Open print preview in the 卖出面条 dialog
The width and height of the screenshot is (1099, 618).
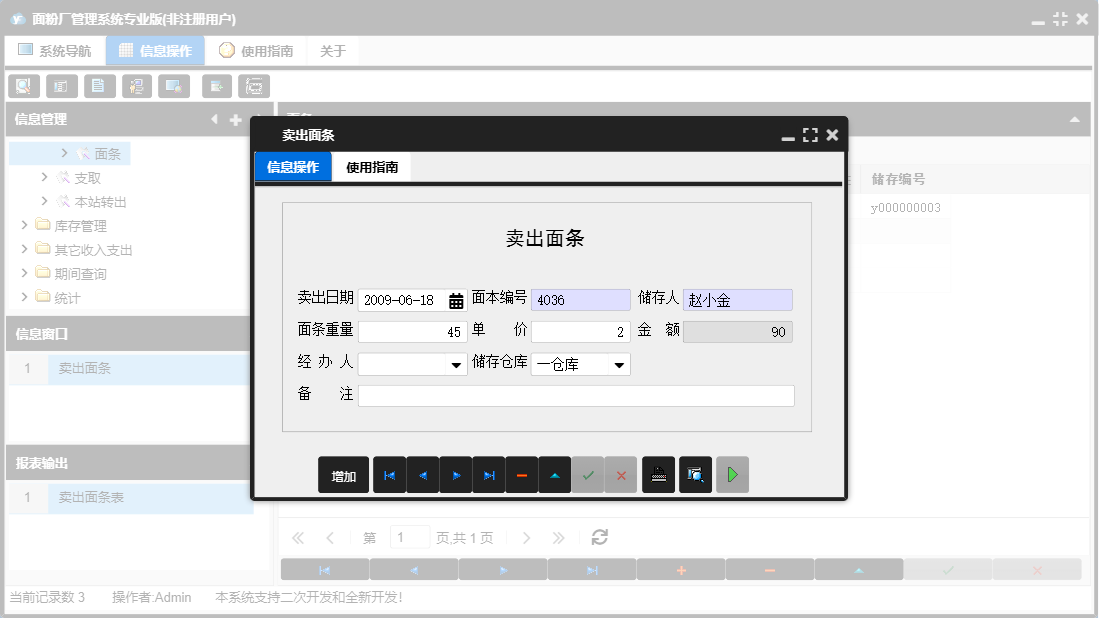(695, 474)
